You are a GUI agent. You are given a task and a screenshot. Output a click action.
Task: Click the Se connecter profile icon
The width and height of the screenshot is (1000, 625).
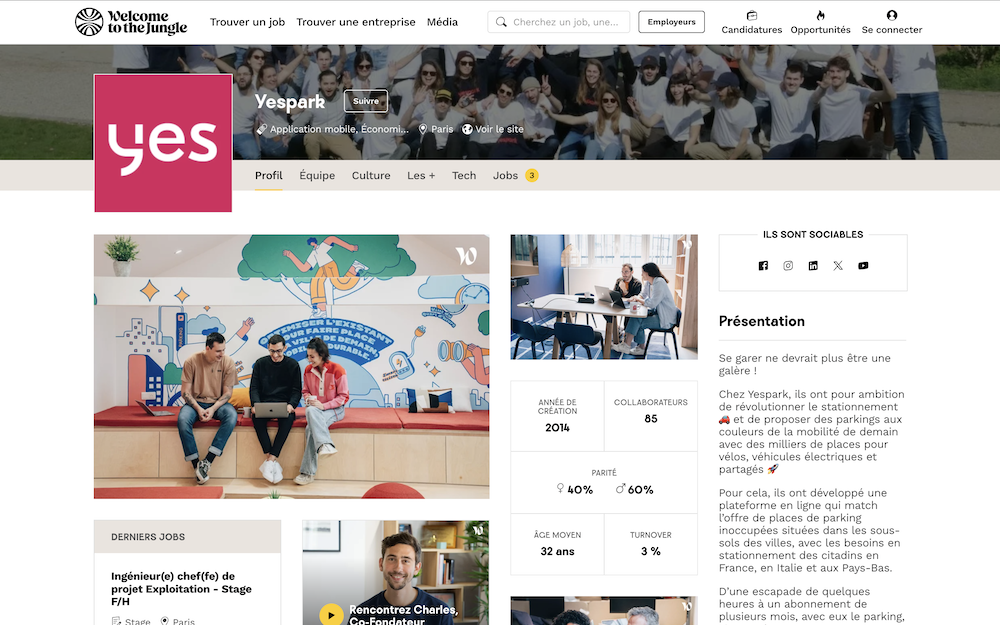tap(892, 15)
